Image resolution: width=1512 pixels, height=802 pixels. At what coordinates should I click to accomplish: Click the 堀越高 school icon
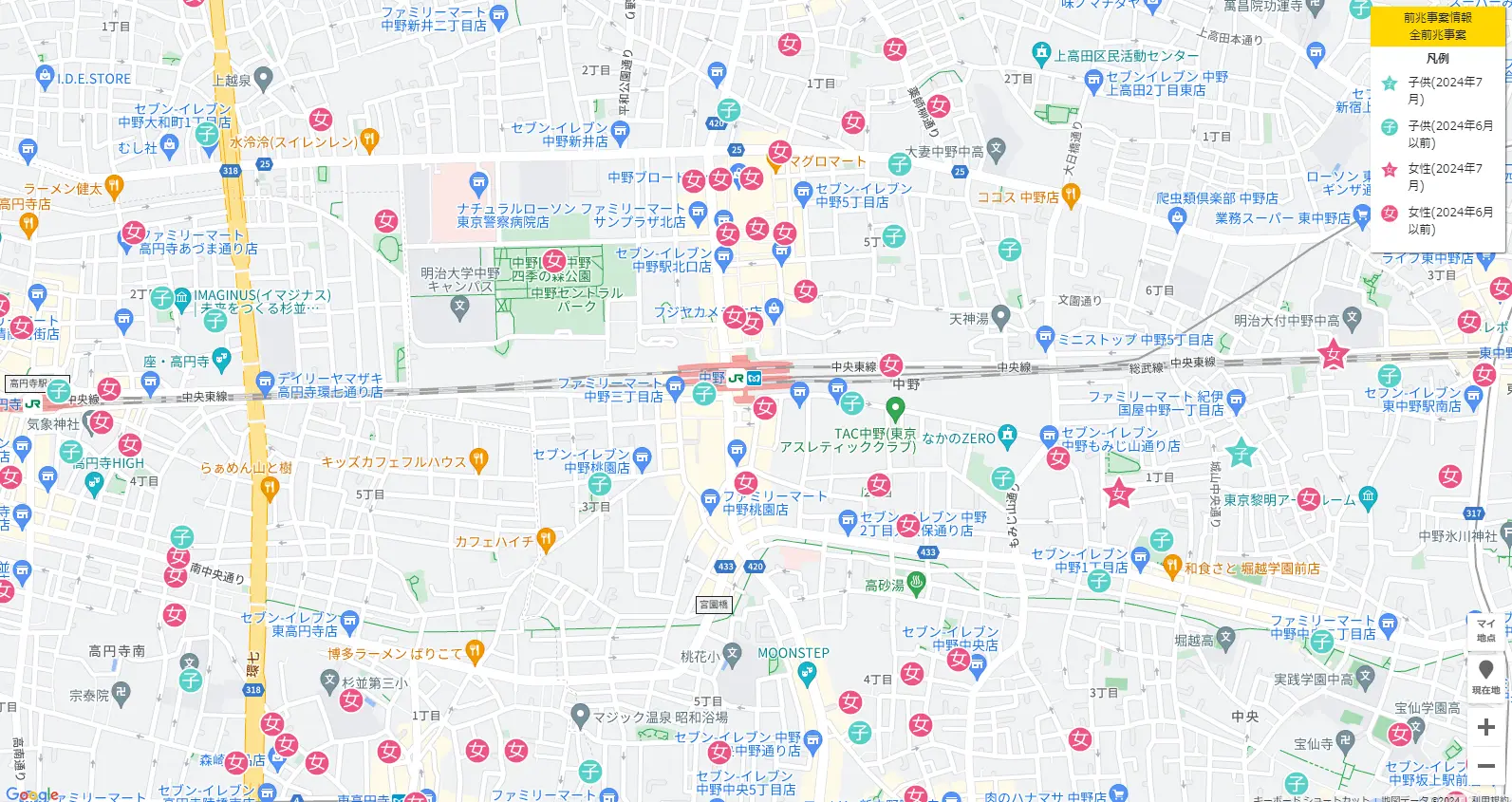pos(1225,638)
